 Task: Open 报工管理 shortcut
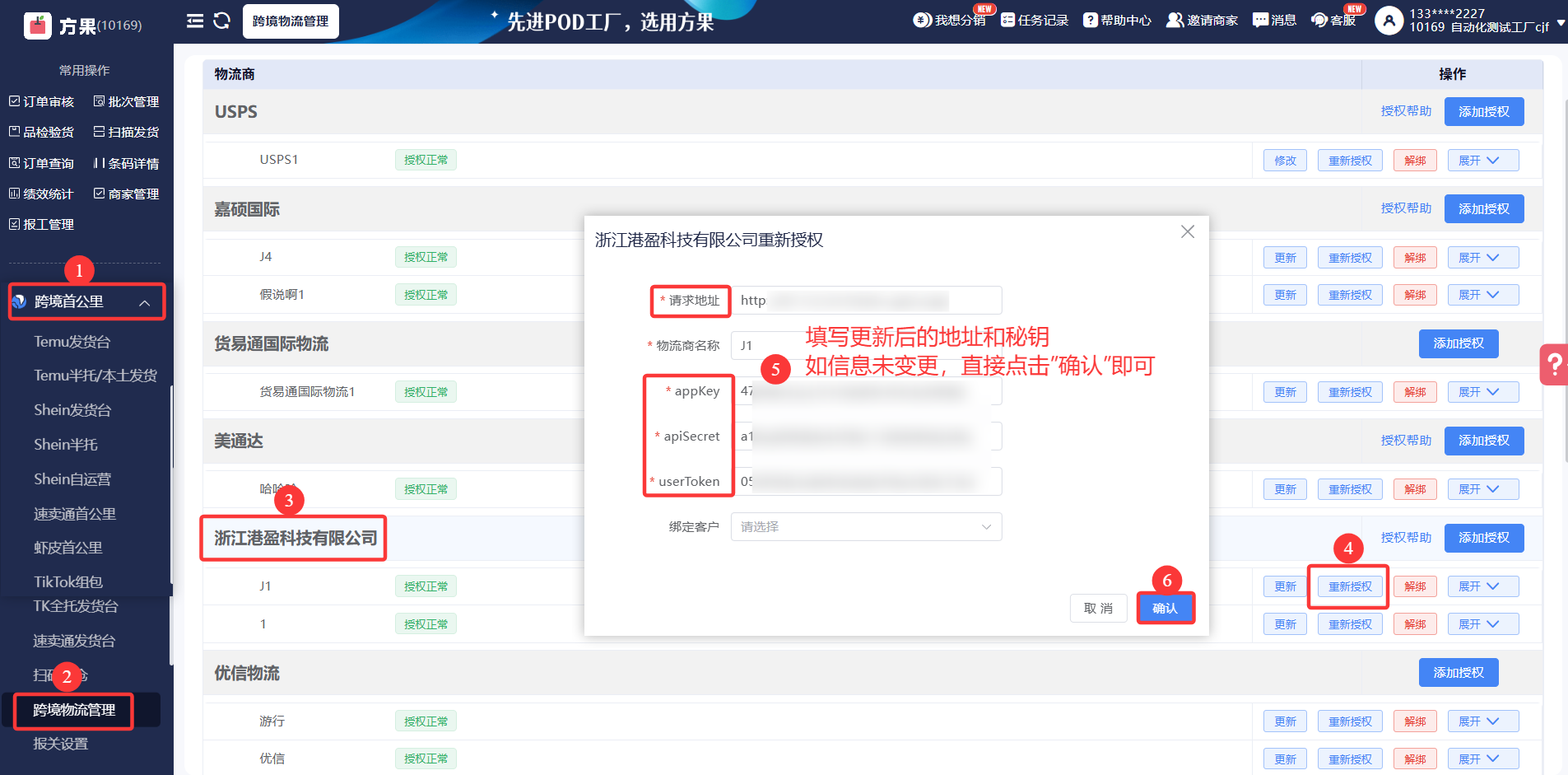point(42,224)
